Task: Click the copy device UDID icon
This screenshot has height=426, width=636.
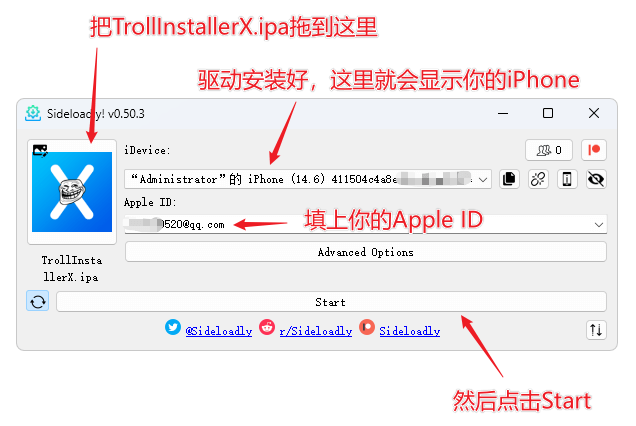Action: [x=509, y=179]
